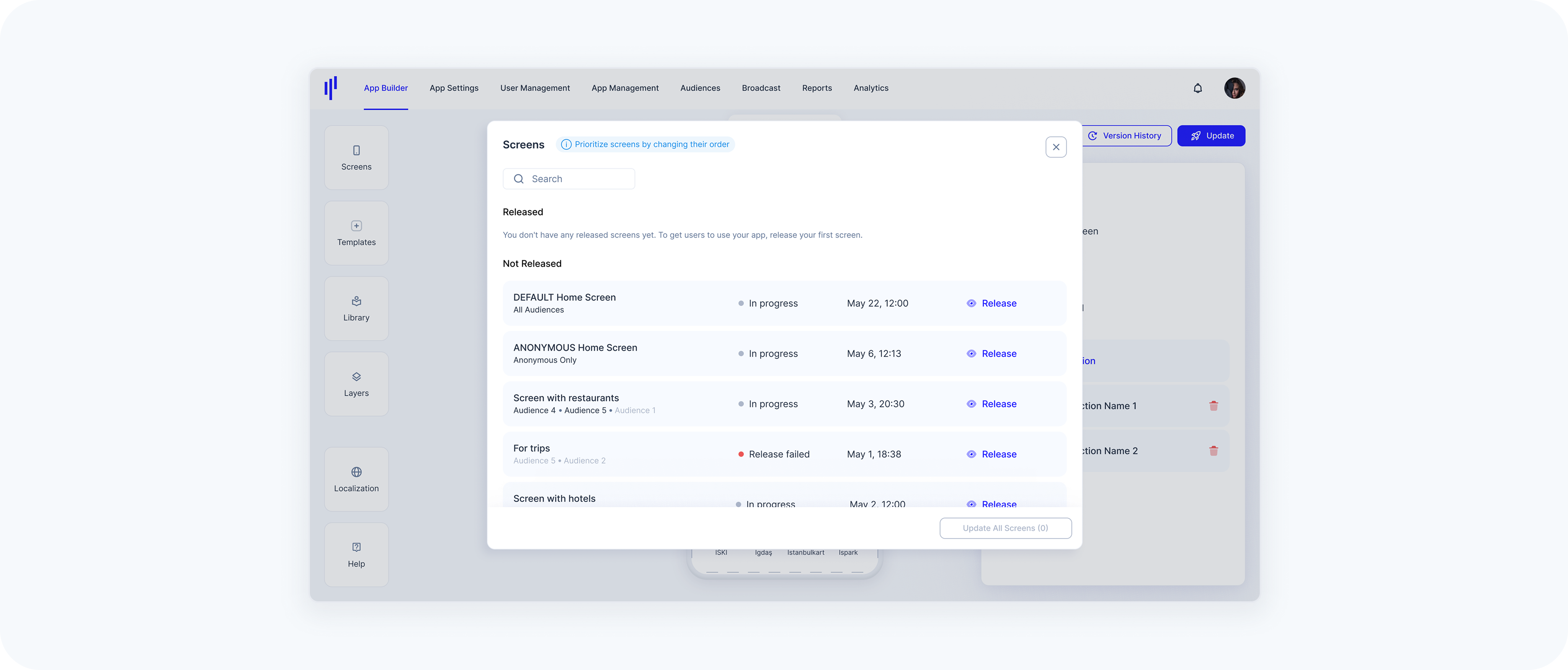Switch to the App Settings tab
Screen dimensions: 1568x670
coord(454,88)
